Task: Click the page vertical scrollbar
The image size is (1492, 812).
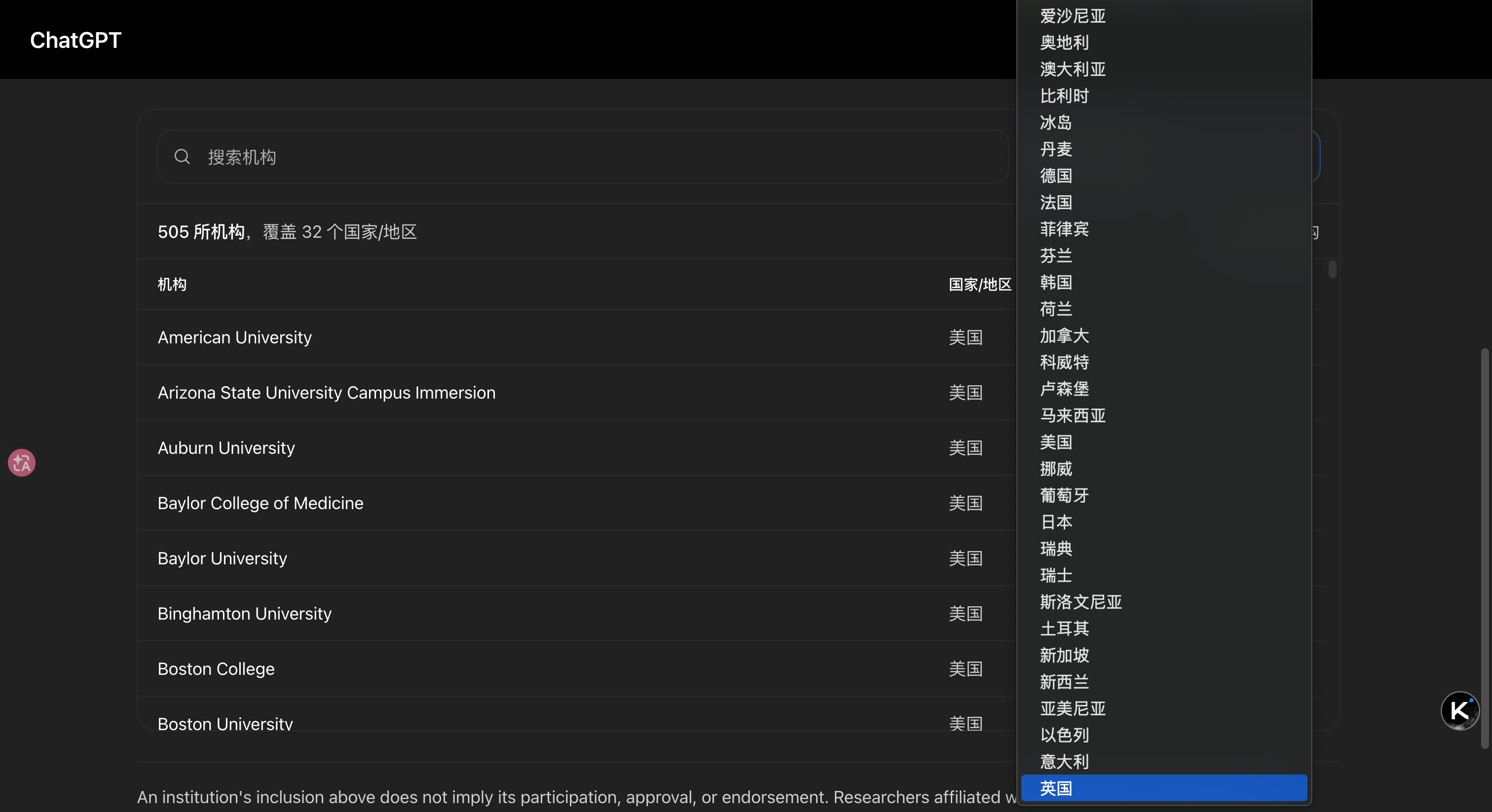Action: click(x=1484, y=548)
